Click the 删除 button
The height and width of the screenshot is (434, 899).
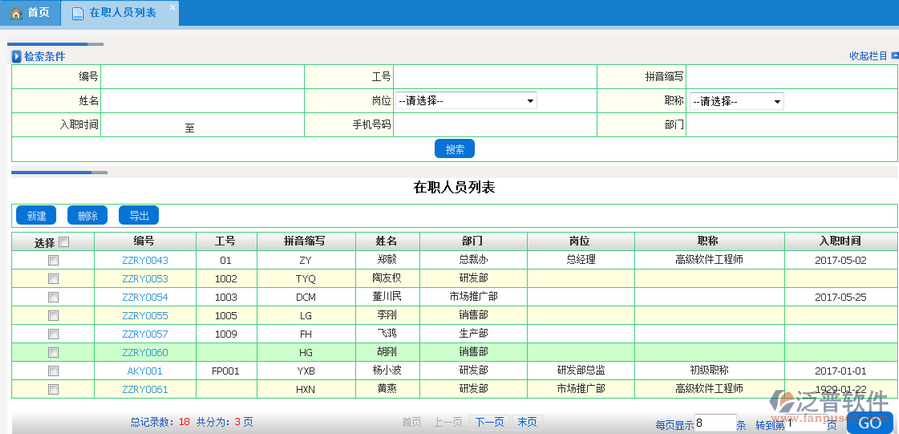[87, 216]
